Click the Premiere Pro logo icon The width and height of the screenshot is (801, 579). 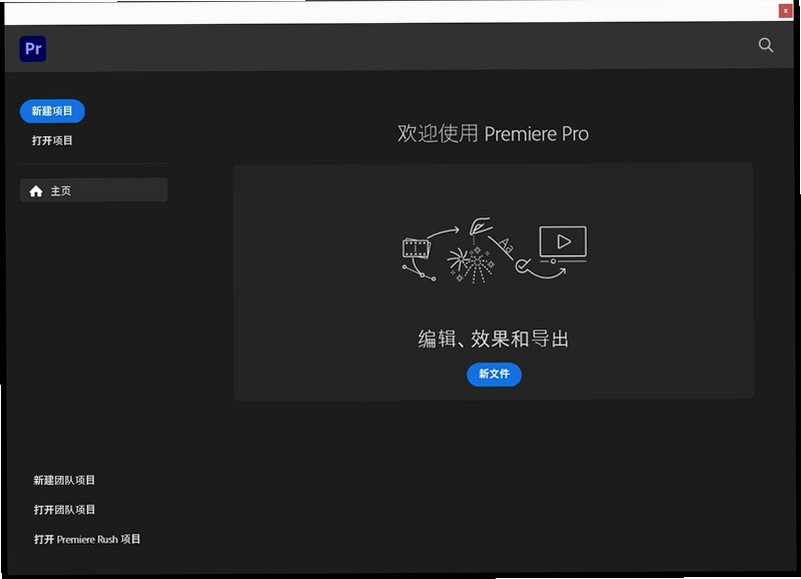pyautogui.click(x=33, y=49)
